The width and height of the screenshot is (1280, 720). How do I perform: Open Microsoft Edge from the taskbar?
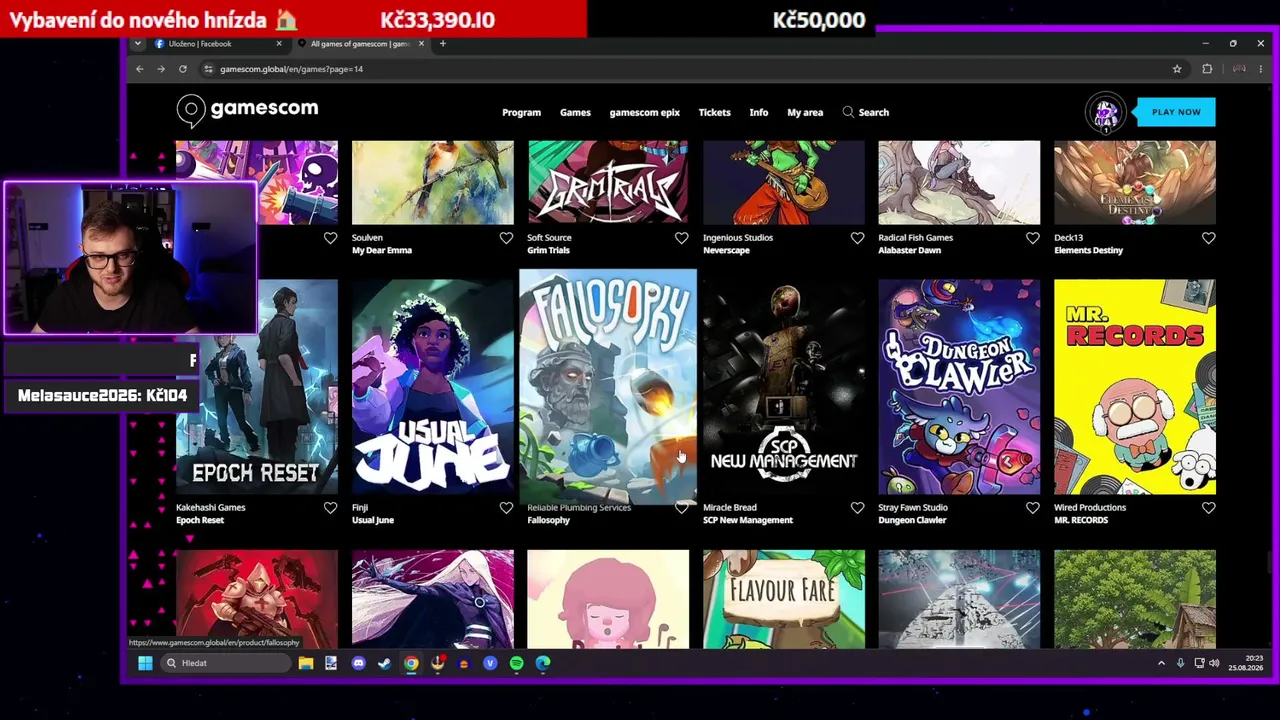coord(543,663)
